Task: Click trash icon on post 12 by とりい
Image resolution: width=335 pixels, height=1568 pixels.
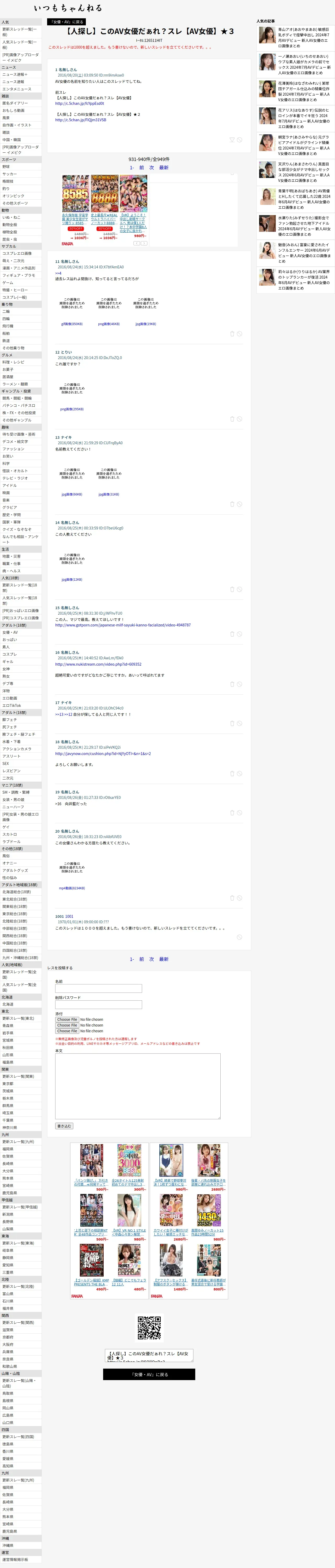Action: click(x=232, y=419)
